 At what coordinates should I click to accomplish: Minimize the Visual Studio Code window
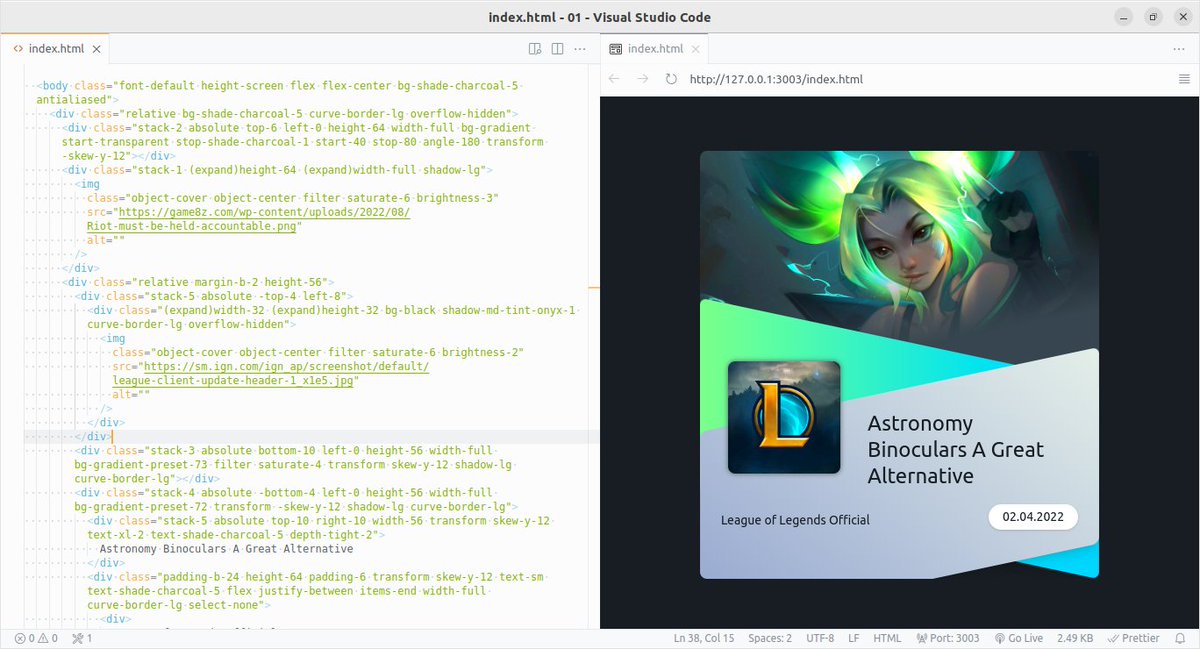(1125, 17)
